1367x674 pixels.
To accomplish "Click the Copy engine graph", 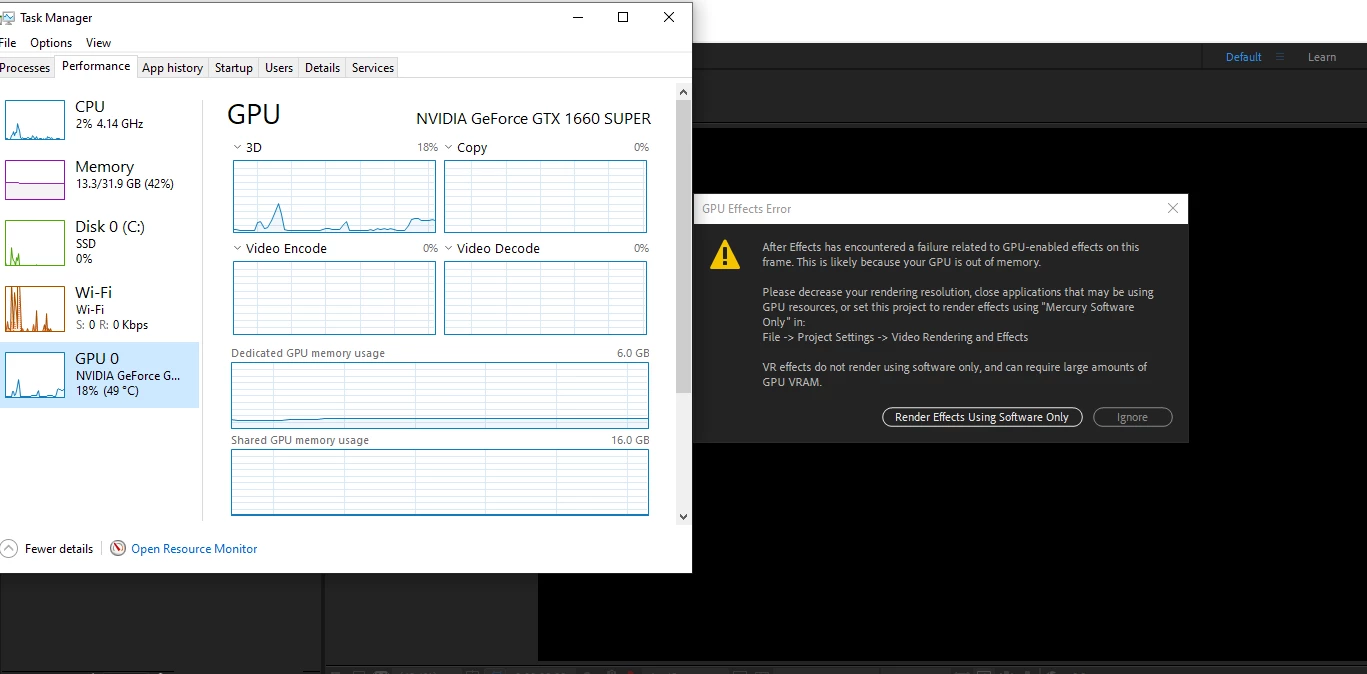I will click(x=545, y=196).
